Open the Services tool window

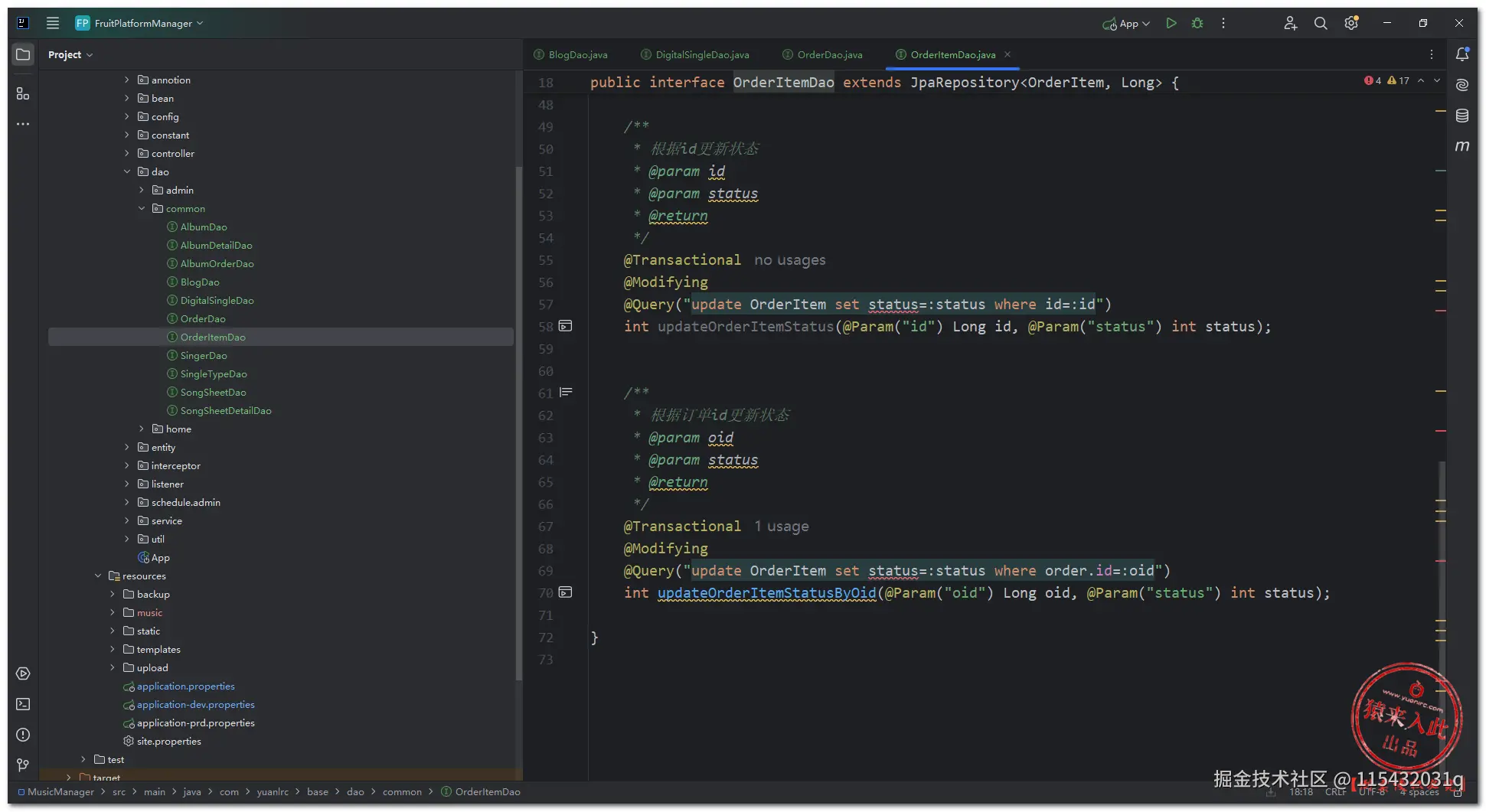point(23,673)
